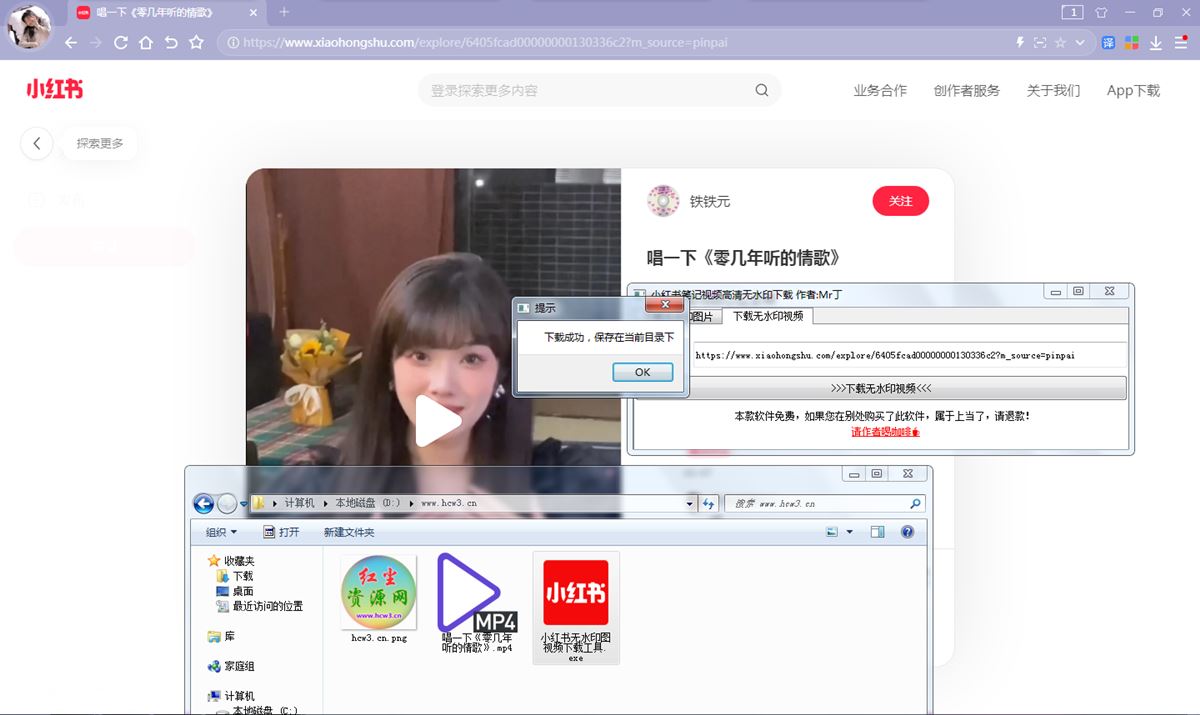Open the 组织 menu in Explorer

coord(221,532)
